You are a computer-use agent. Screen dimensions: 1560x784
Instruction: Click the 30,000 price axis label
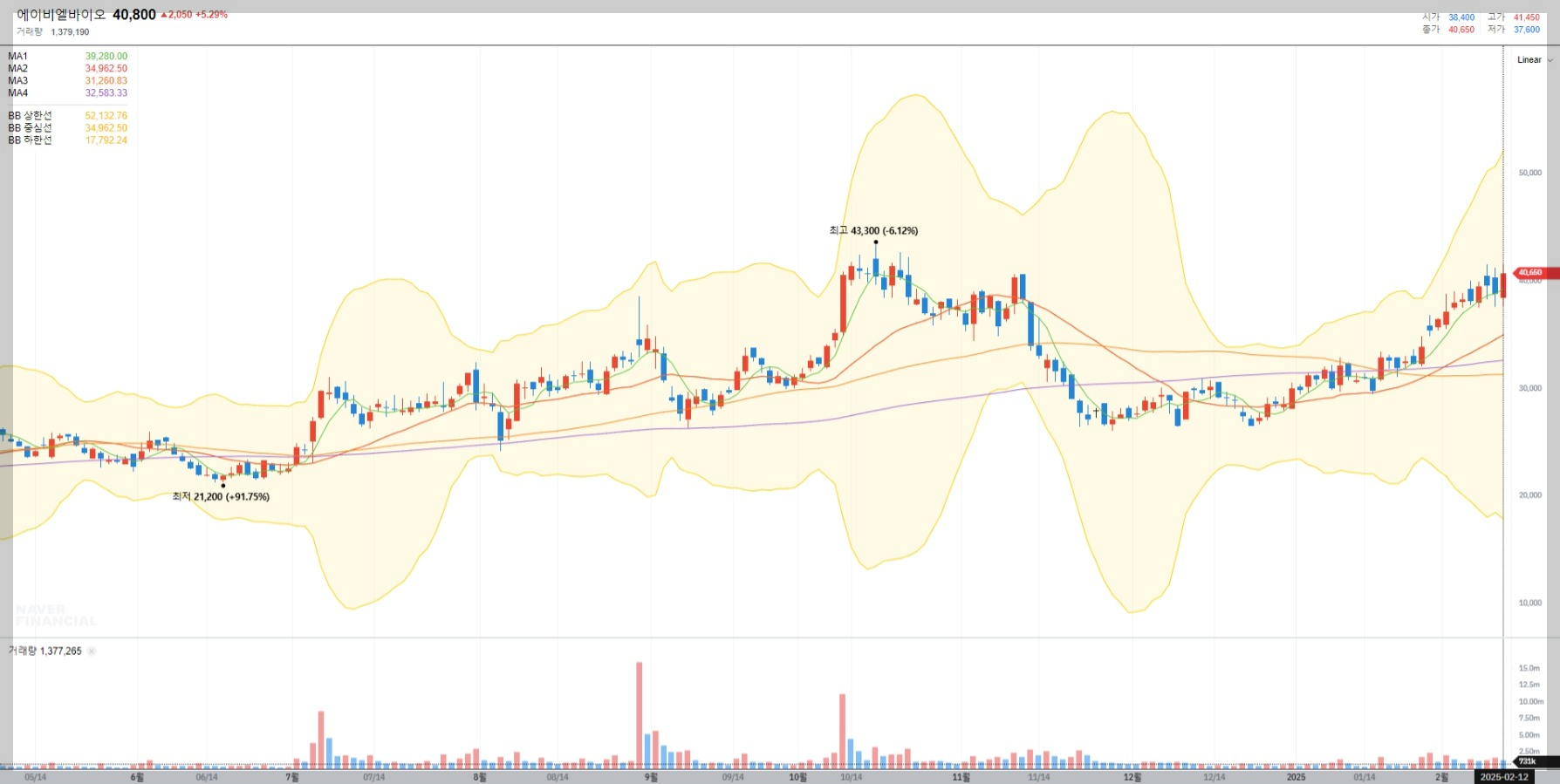1530,389
